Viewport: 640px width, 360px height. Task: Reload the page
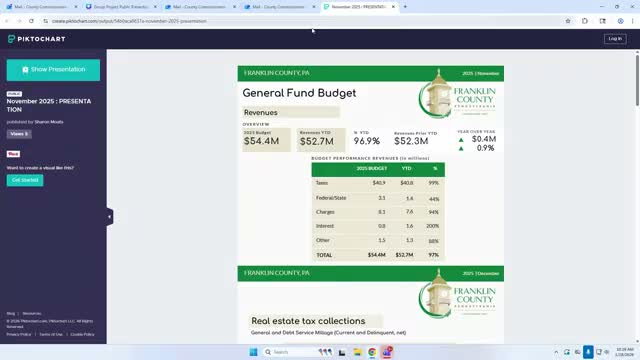[31, 21]
